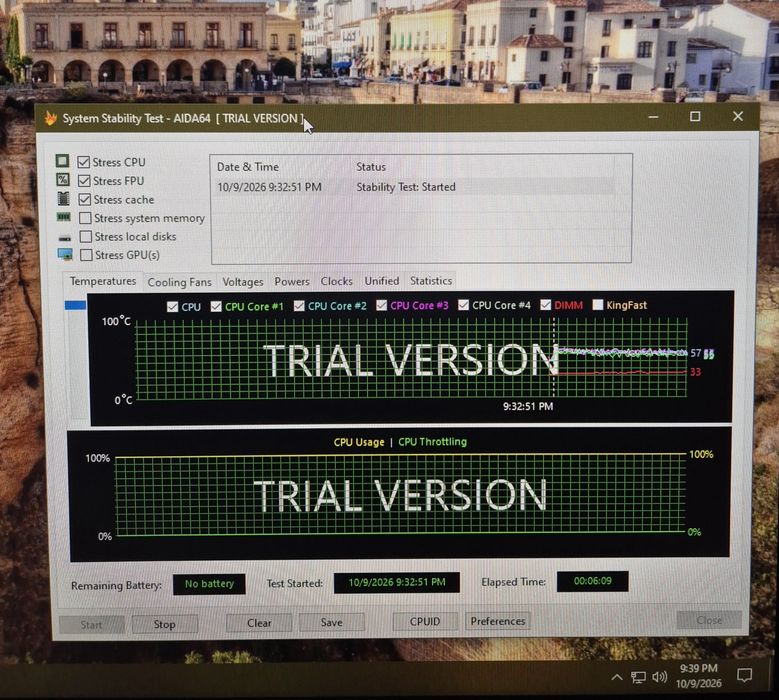Click the AIDA64 flame icon in title bar
The width and height of the screenshot is (779, 700).
(x=50, y=118)
